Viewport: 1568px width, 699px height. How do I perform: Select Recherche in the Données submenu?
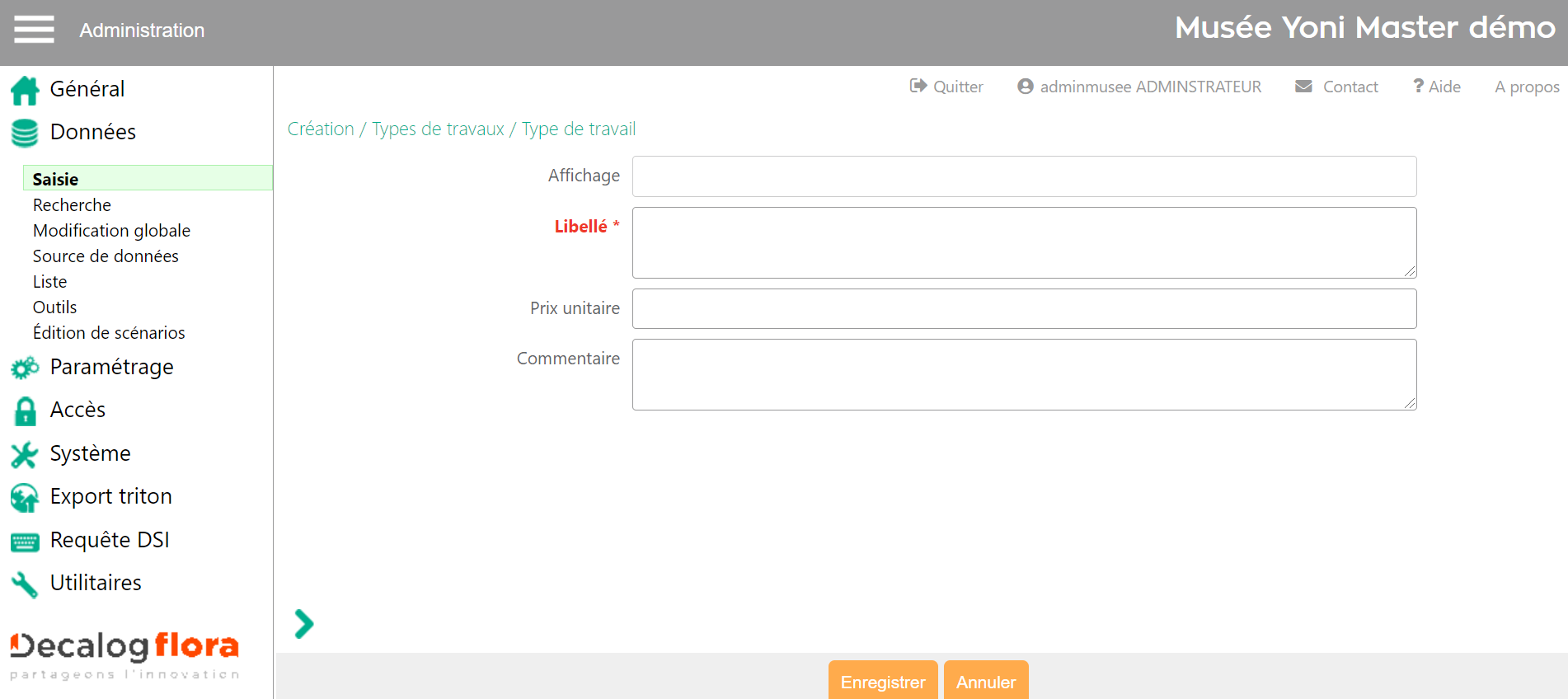pyautogui.click(x=72, y=205)
